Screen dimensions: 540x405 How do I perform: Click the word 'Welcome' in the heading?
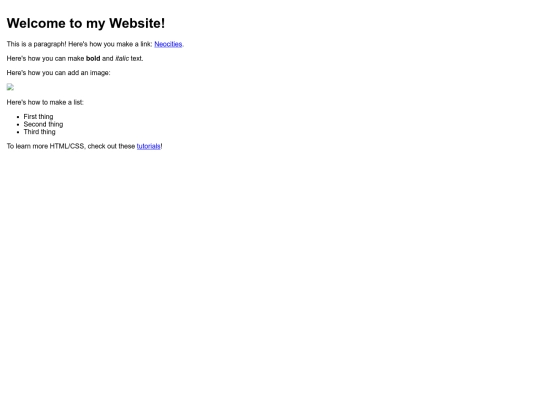point(36,23)
